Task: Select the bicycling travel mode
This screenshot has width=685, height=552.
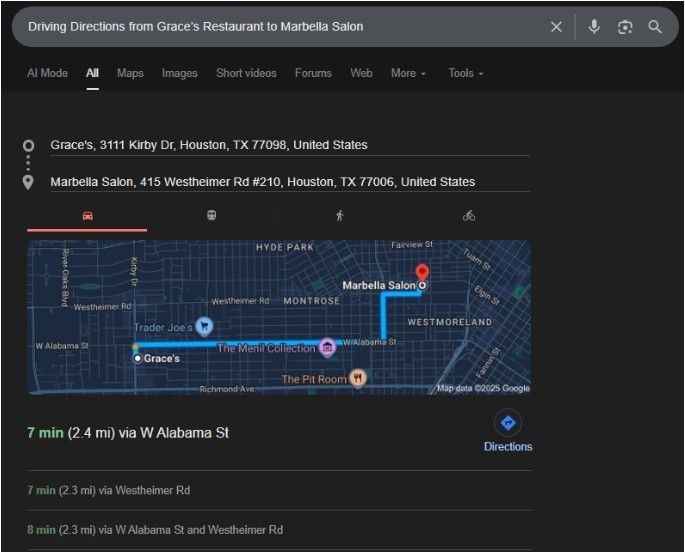Action: pos(469,215)
